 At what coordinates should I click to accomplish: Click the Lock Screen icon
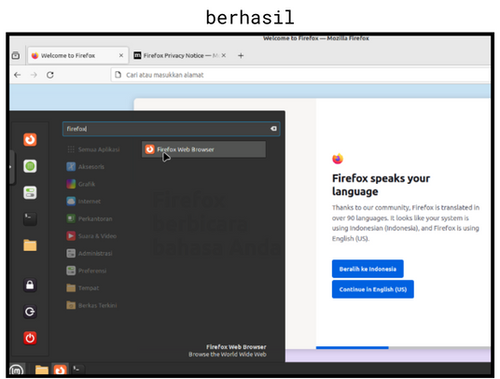coord(30,285)
